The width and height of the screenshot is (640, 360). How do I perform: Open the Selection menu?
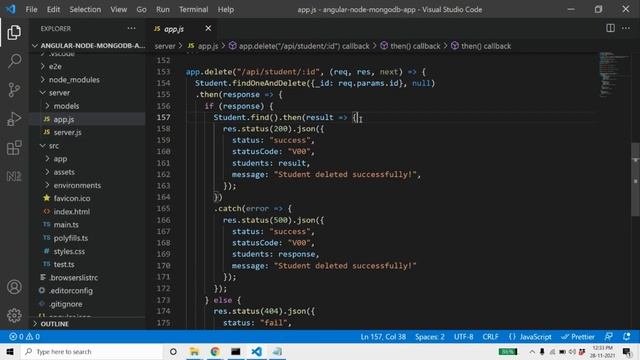point(85,9)
